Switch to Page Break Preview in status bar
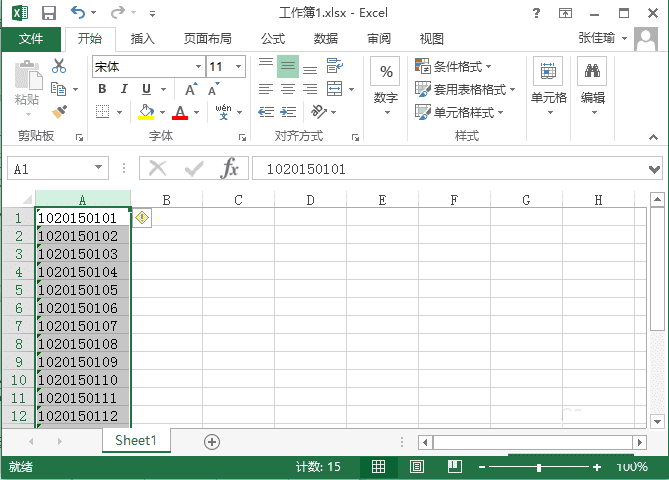The height and width of the screenshot is (480, 669). click(455, 466)
